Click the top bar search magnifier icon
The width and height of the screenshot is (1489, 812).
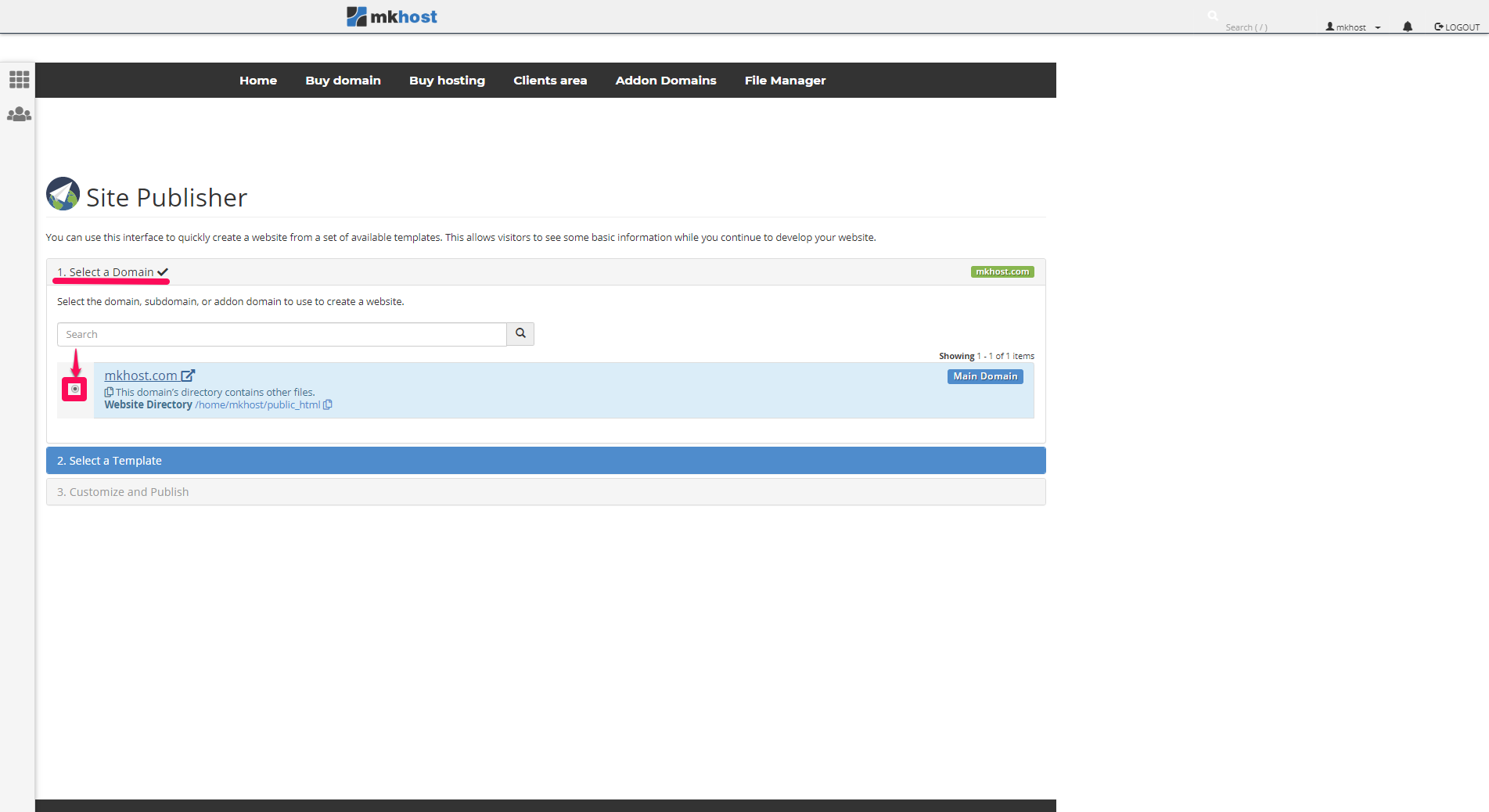click(1213, 16)
